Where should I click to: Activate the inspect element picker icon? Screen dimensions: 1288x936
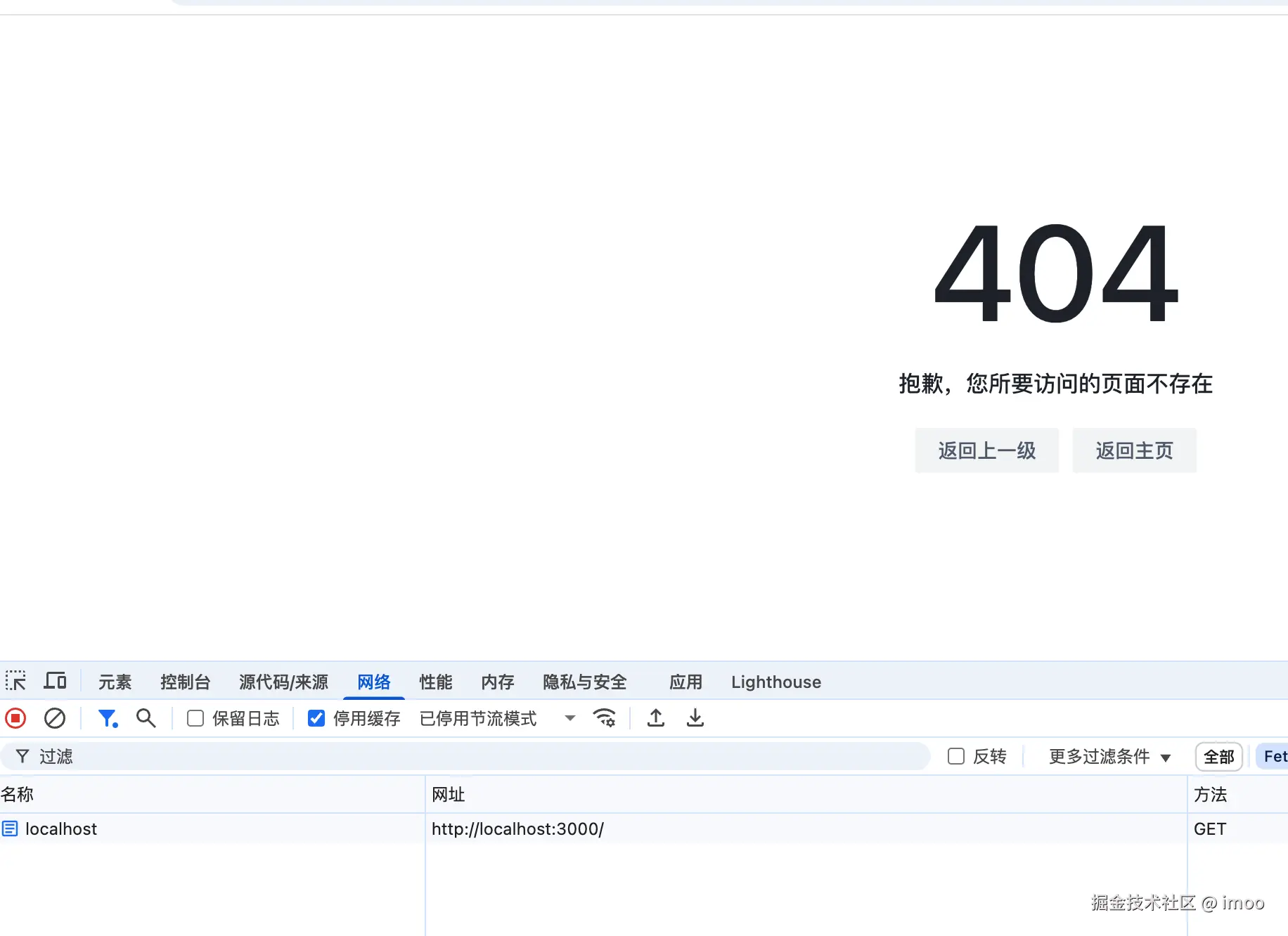coord(15,681)
